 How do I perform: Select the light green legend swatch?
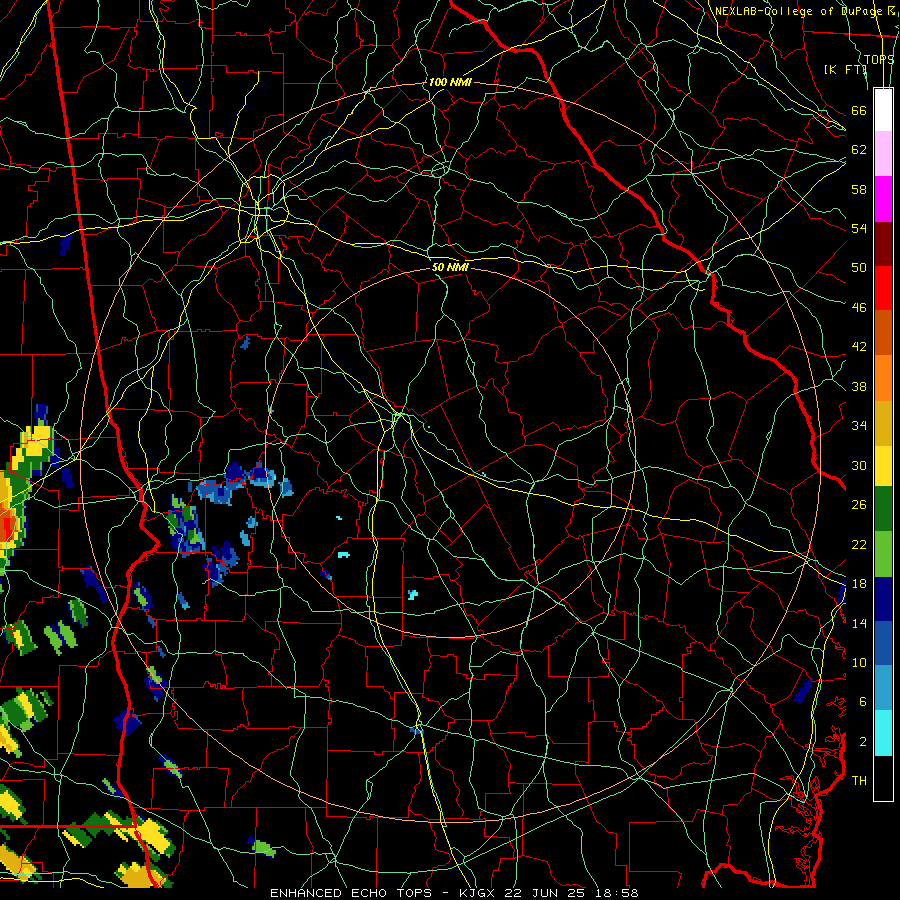883,554
